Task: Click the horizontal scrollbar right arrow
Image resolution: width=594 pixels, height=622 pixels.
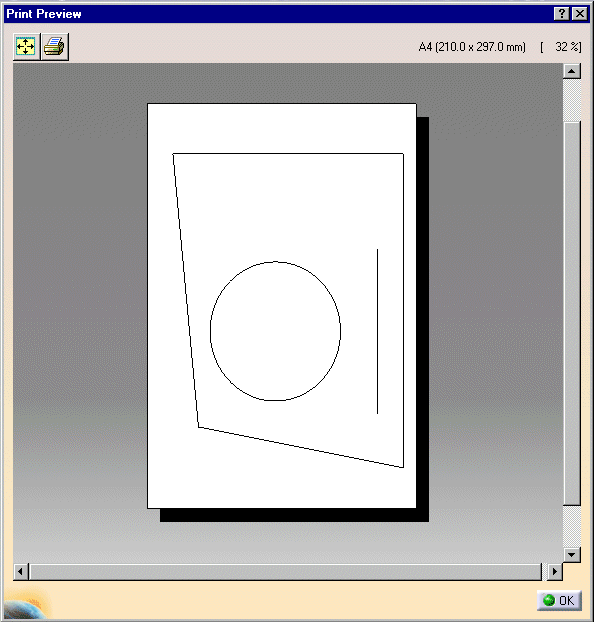Action: tap(554, 572)
